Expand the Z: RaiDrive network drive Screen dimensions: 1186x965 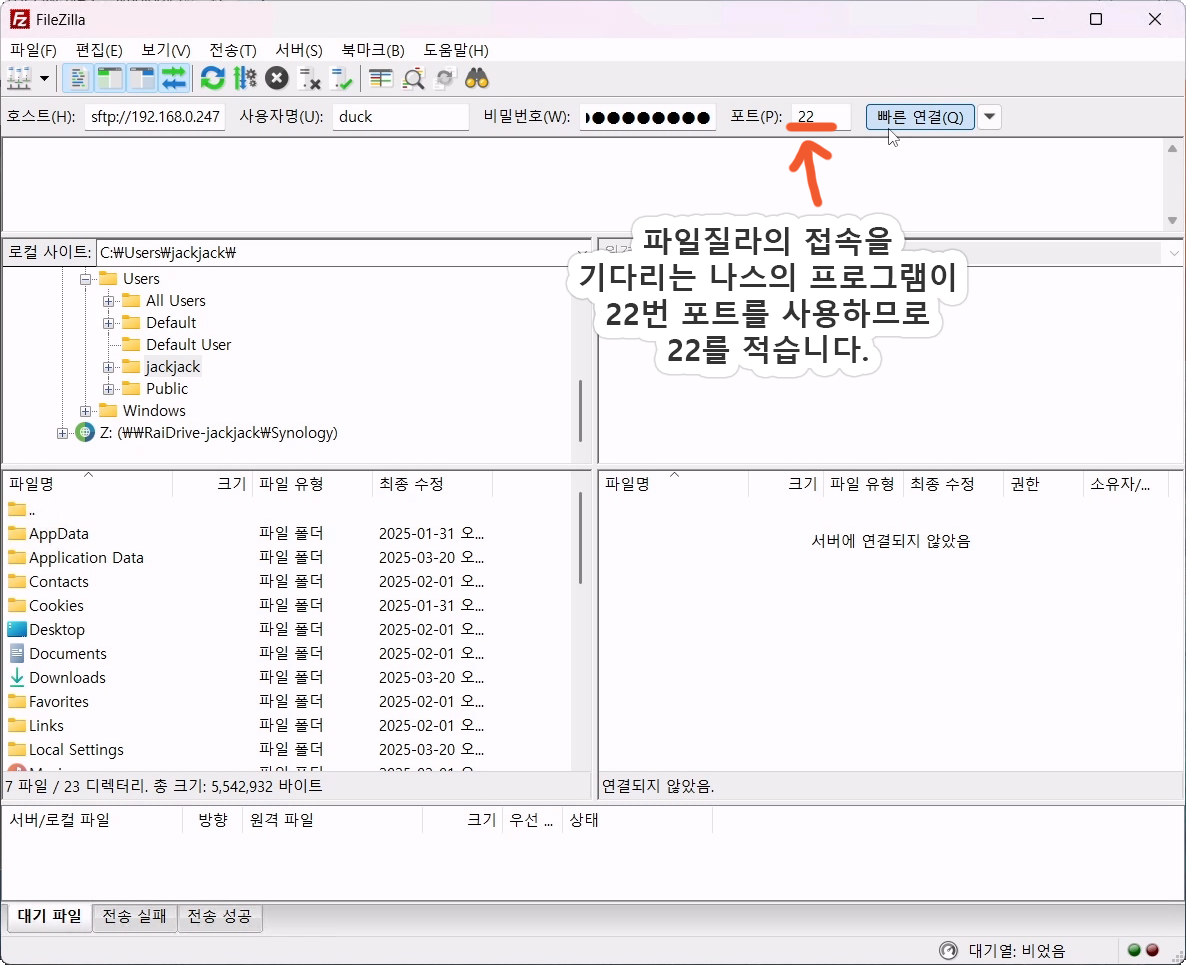(x=62, y=433)
